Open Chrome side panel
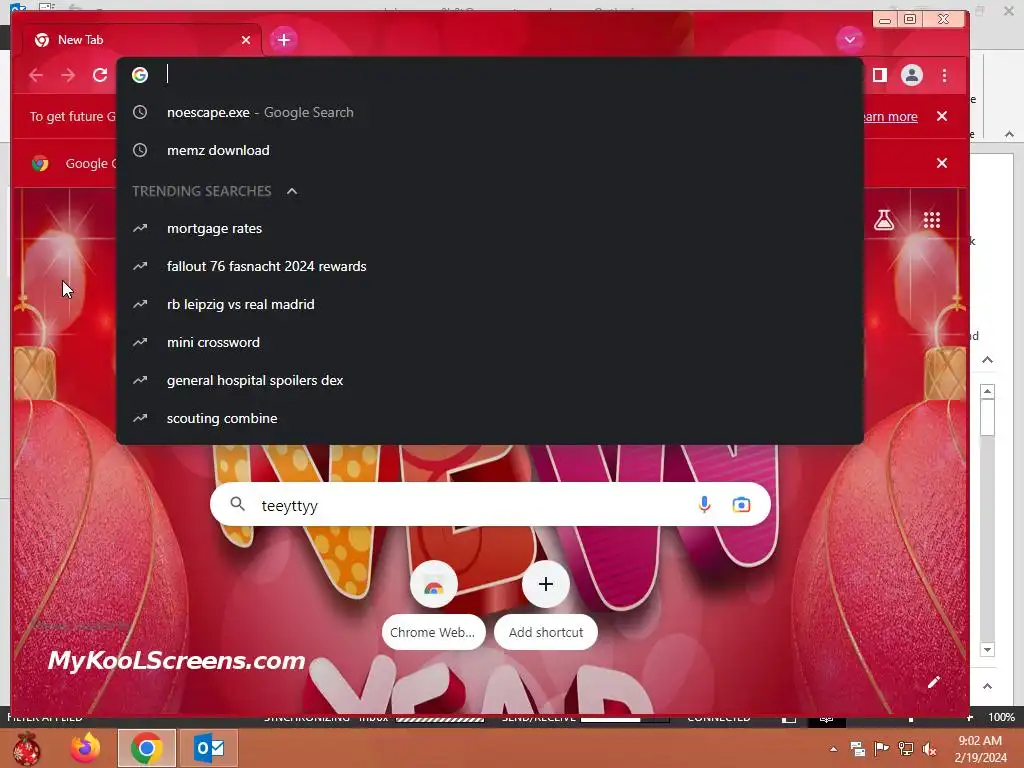This screenshot has height=768, width=1024. click(880, 76)
